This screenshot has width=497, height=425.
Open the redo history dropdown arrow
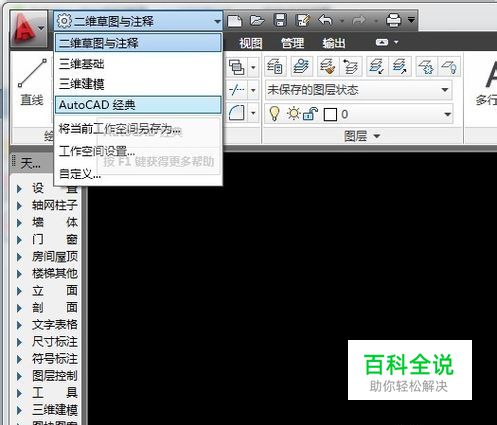click(376, 21)
